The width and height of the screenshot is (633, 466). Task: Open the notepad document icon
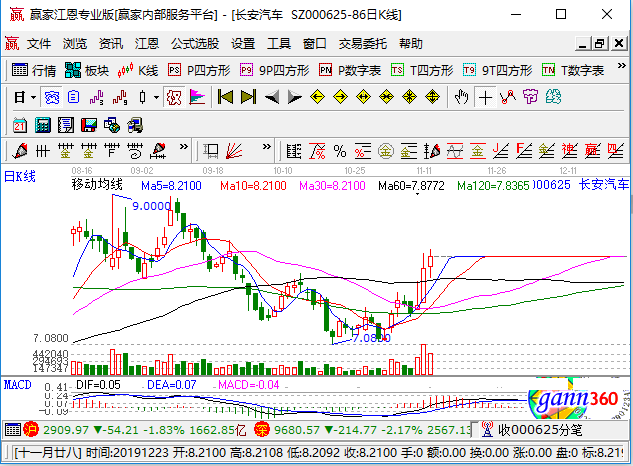(66, 126)
